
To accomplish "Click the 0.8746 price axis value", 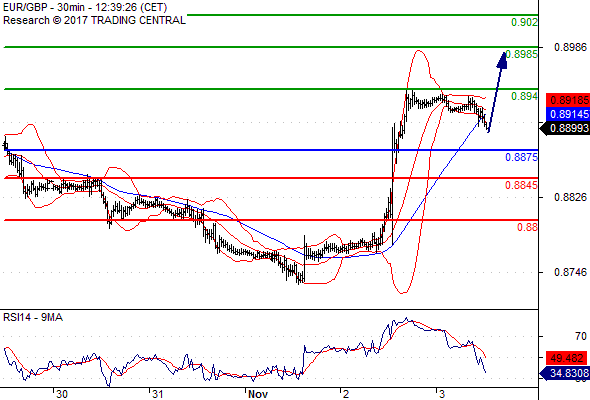I will tap(570, 272).
